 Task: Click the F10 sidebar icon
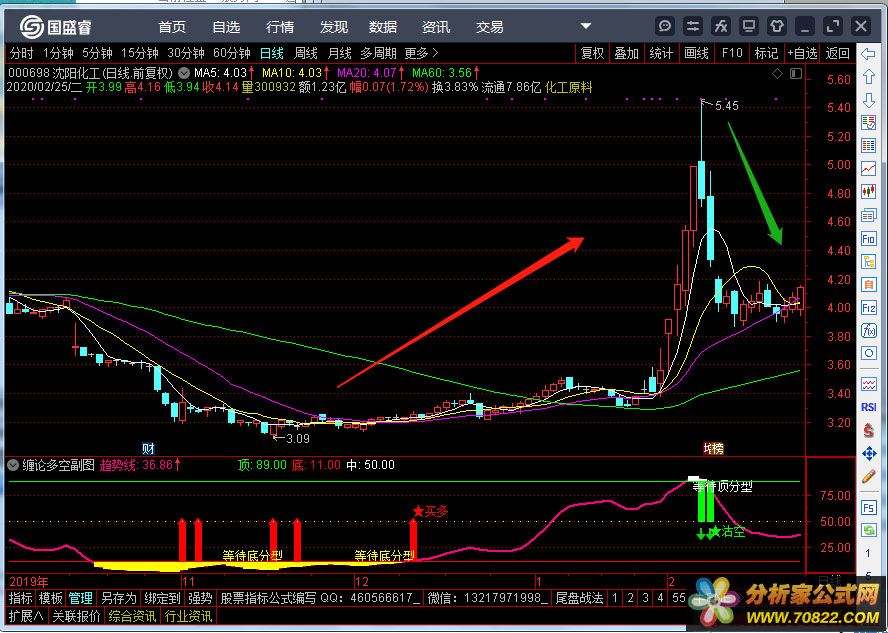pos(869,239)
